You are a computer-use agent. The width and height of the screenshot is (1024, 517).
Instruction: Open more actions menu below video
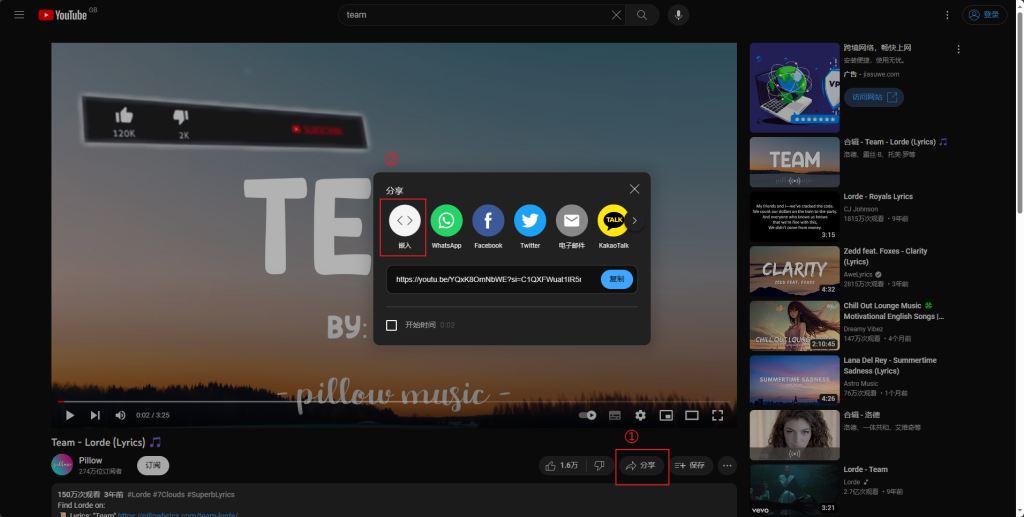[x=727, y=465]
